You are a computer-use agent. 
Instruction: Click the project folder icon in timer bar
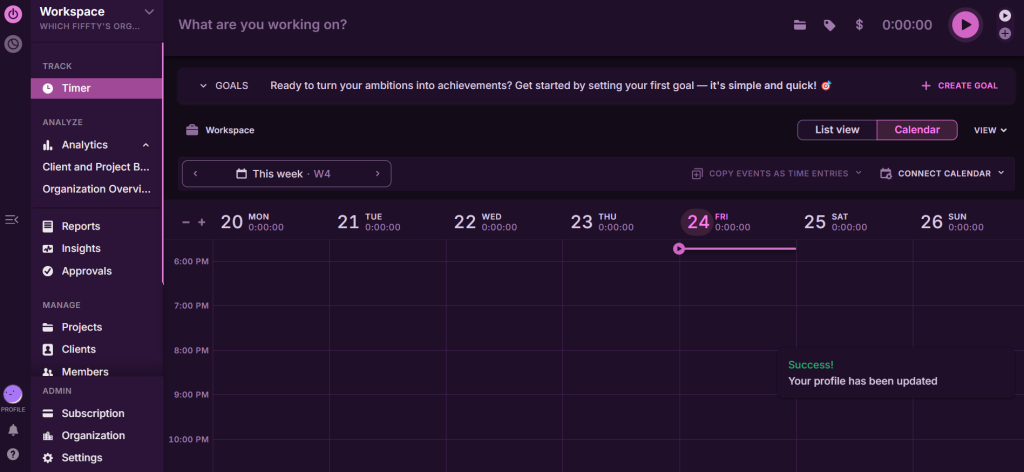tap(800, 25)
